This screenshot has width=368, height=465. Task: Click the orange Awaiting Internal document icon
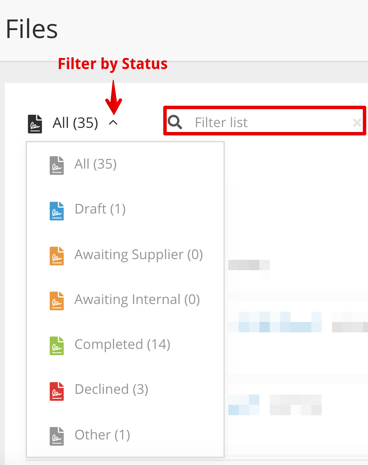point(57,301)
